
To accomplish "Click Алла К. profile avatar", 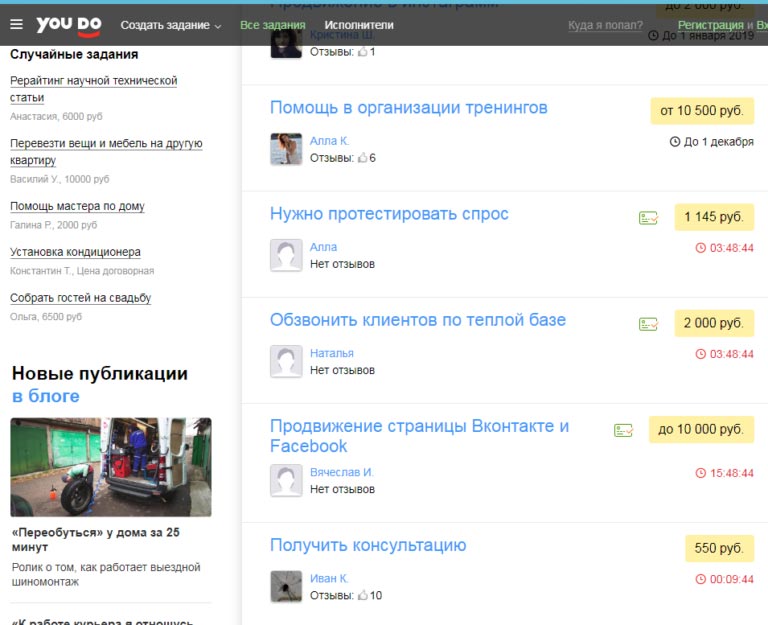I will (286, 149).
